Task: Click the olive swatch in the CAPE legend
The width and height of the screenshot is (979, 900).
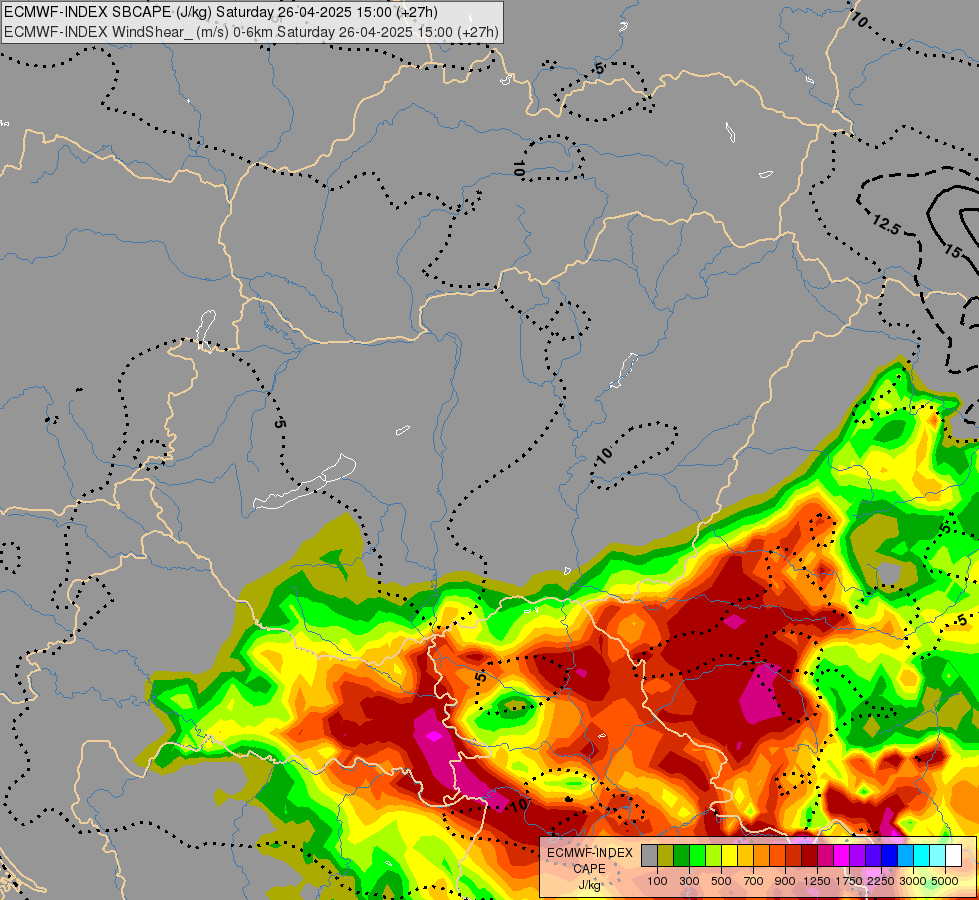Action: (666, 856)
